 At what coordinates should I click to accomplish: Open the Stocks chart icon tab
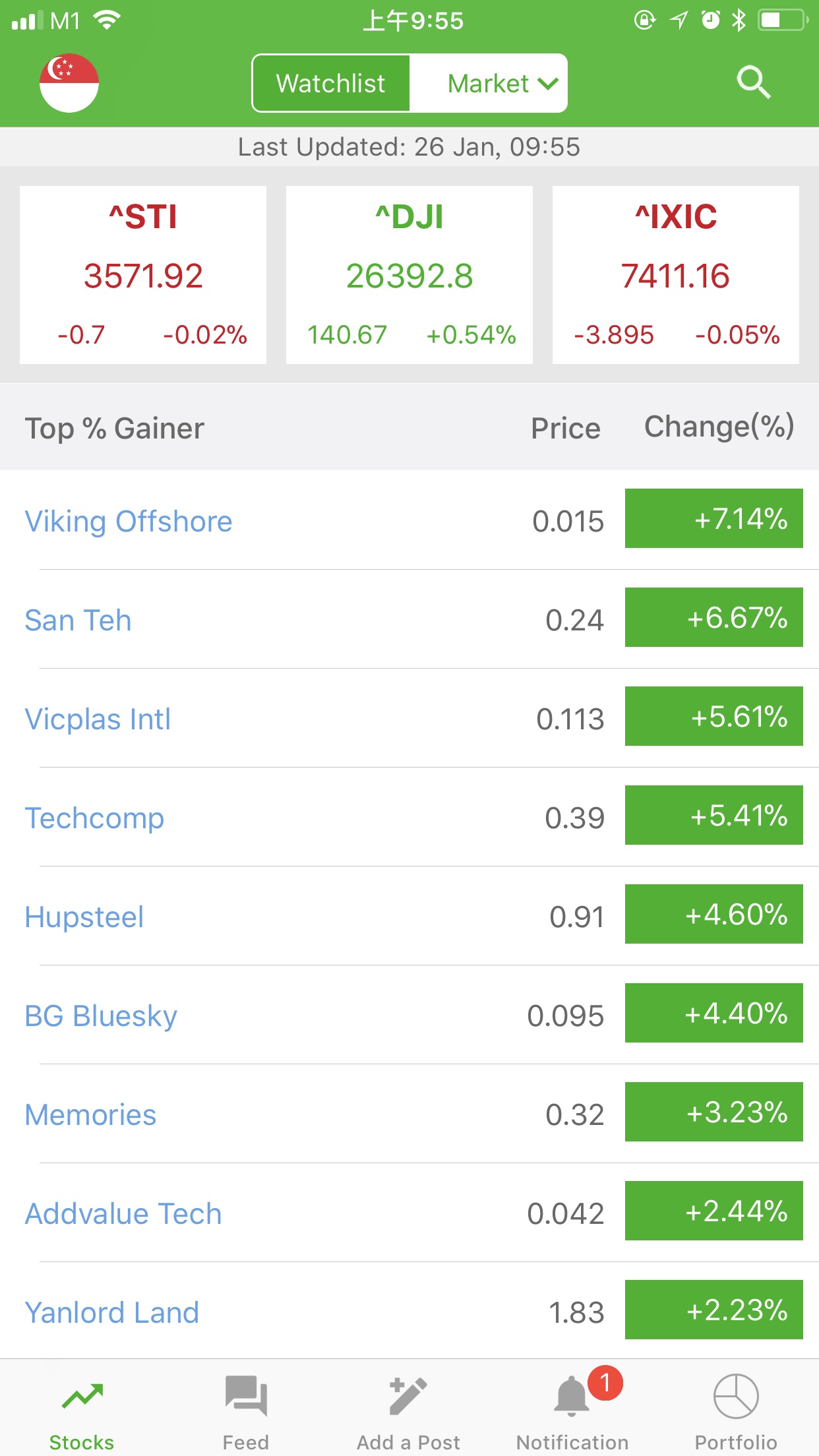(x=82, y=1397)
